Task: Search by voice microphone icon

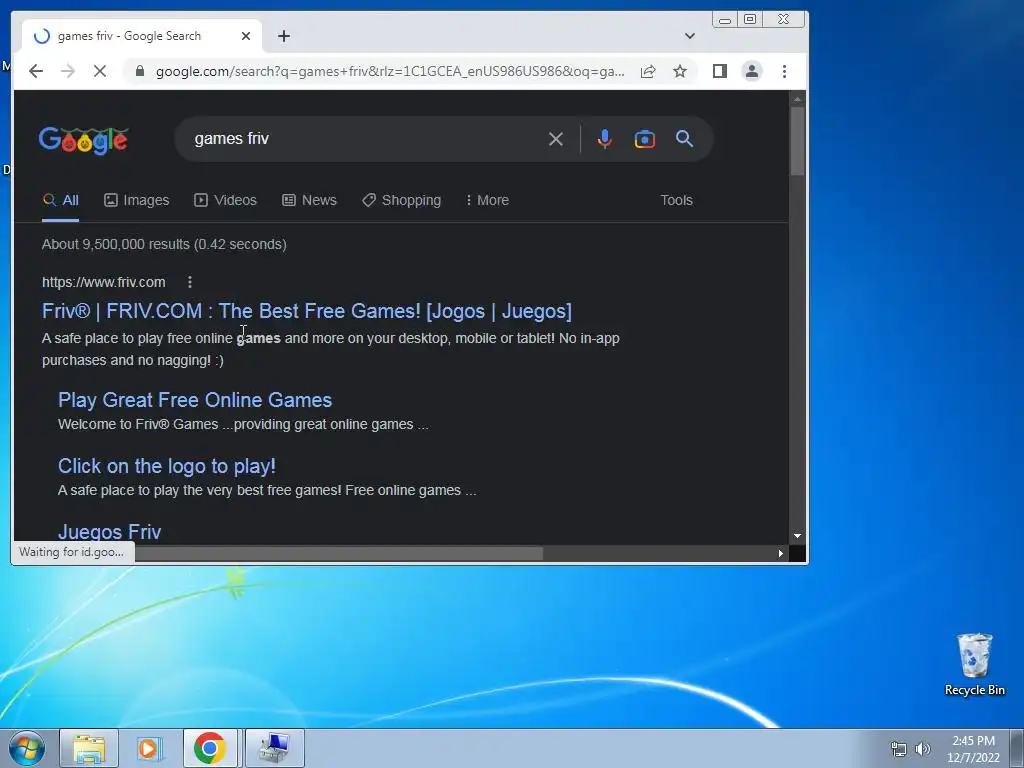Action: (605, 138)
